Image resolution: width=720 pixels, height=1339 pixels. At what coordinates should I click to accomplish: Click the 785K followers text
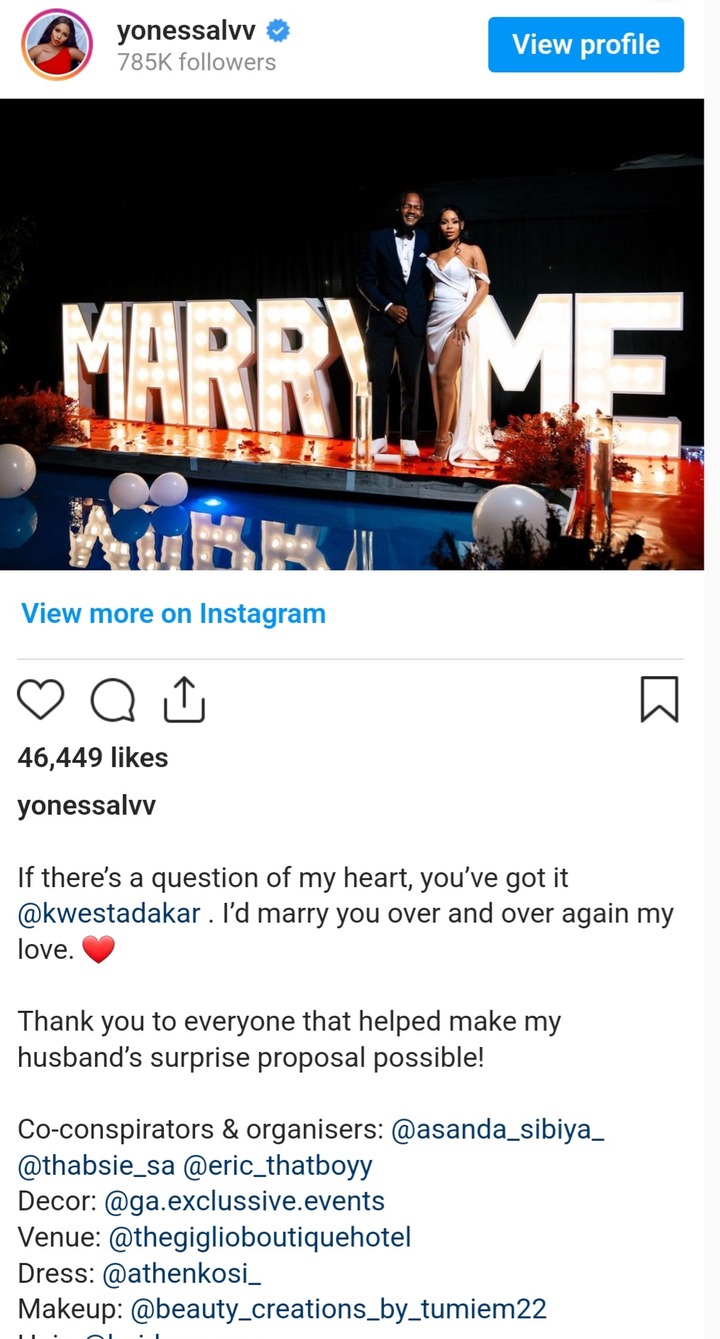pos(196,62)
